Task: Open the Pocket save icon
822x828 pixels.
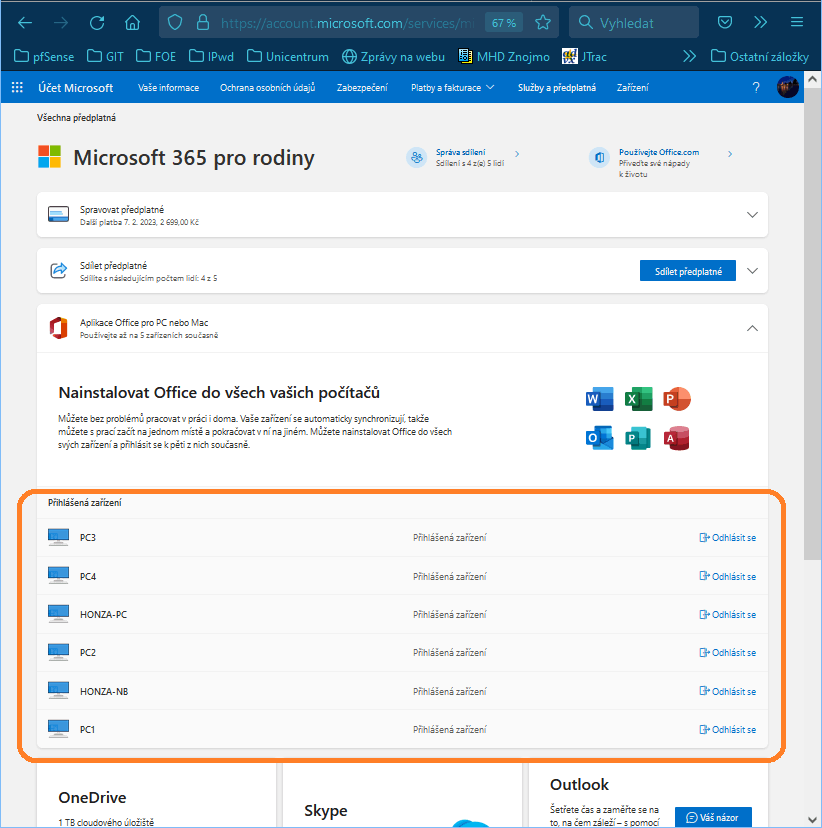Action: [725, 22]
